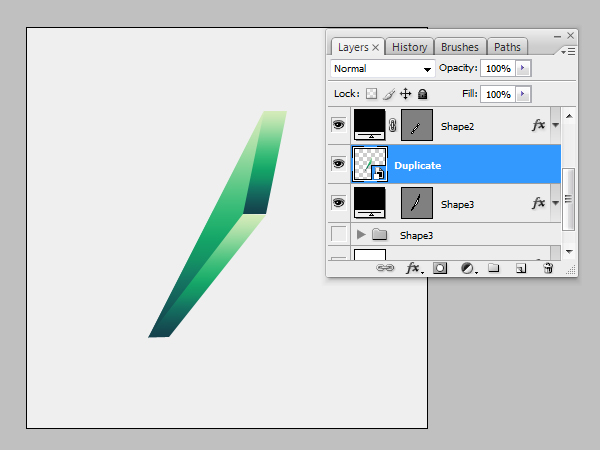Select the Shape3 layer fill thumbnail
This screenshot has width=600, height=450.
(x=369, y=203)
